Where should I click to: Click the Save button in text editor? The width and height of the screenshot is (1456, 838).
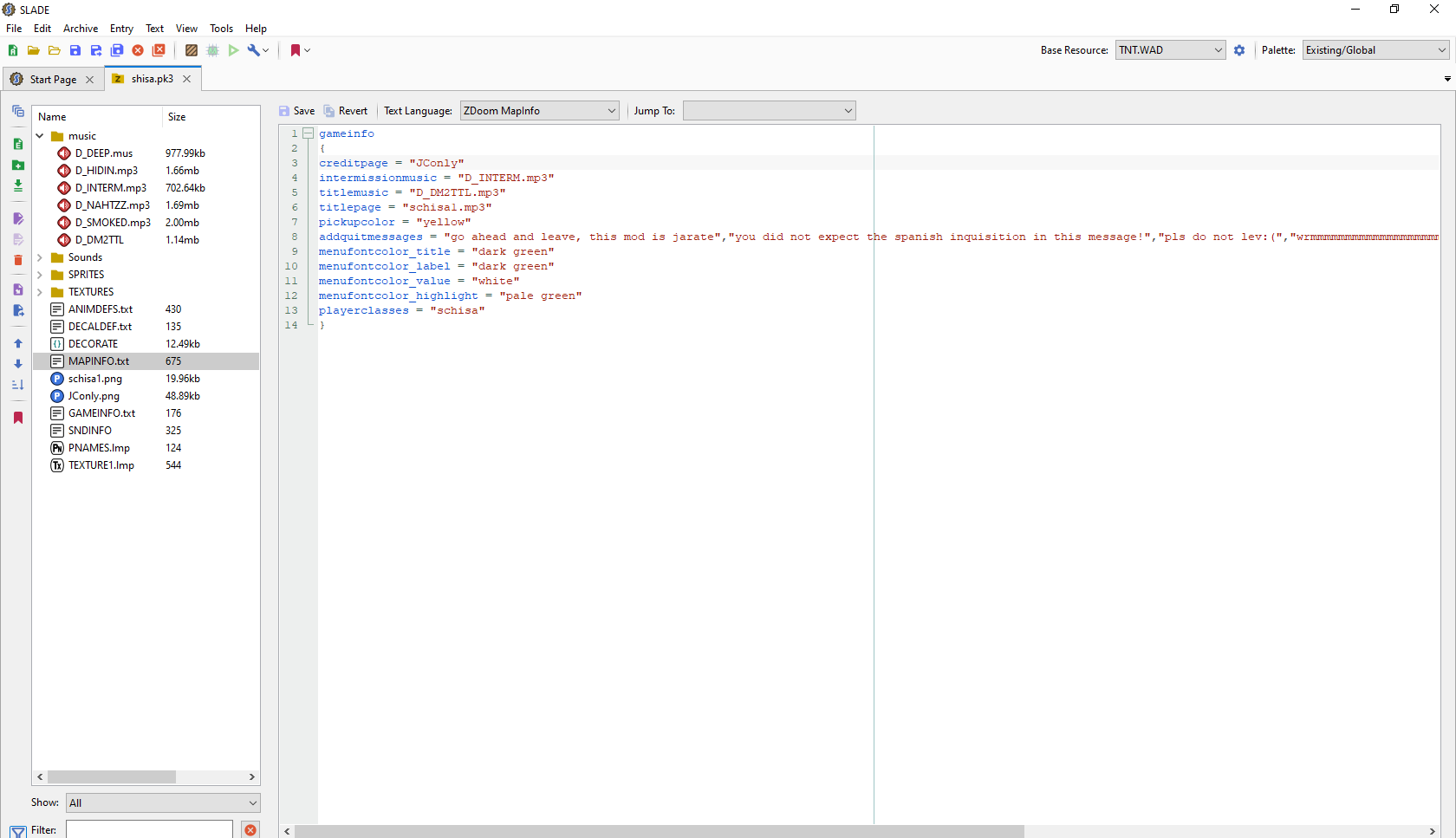pos(296,111)
